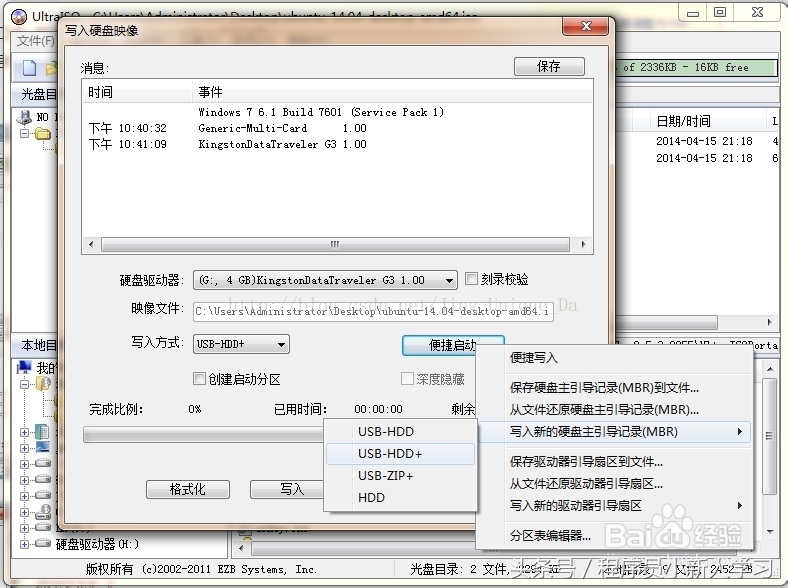The height and width of the screenshot is (588, 788).
Task: Open 写入新的硬盘主引导记录(MBR) submenu
Action: click(614, 432)
